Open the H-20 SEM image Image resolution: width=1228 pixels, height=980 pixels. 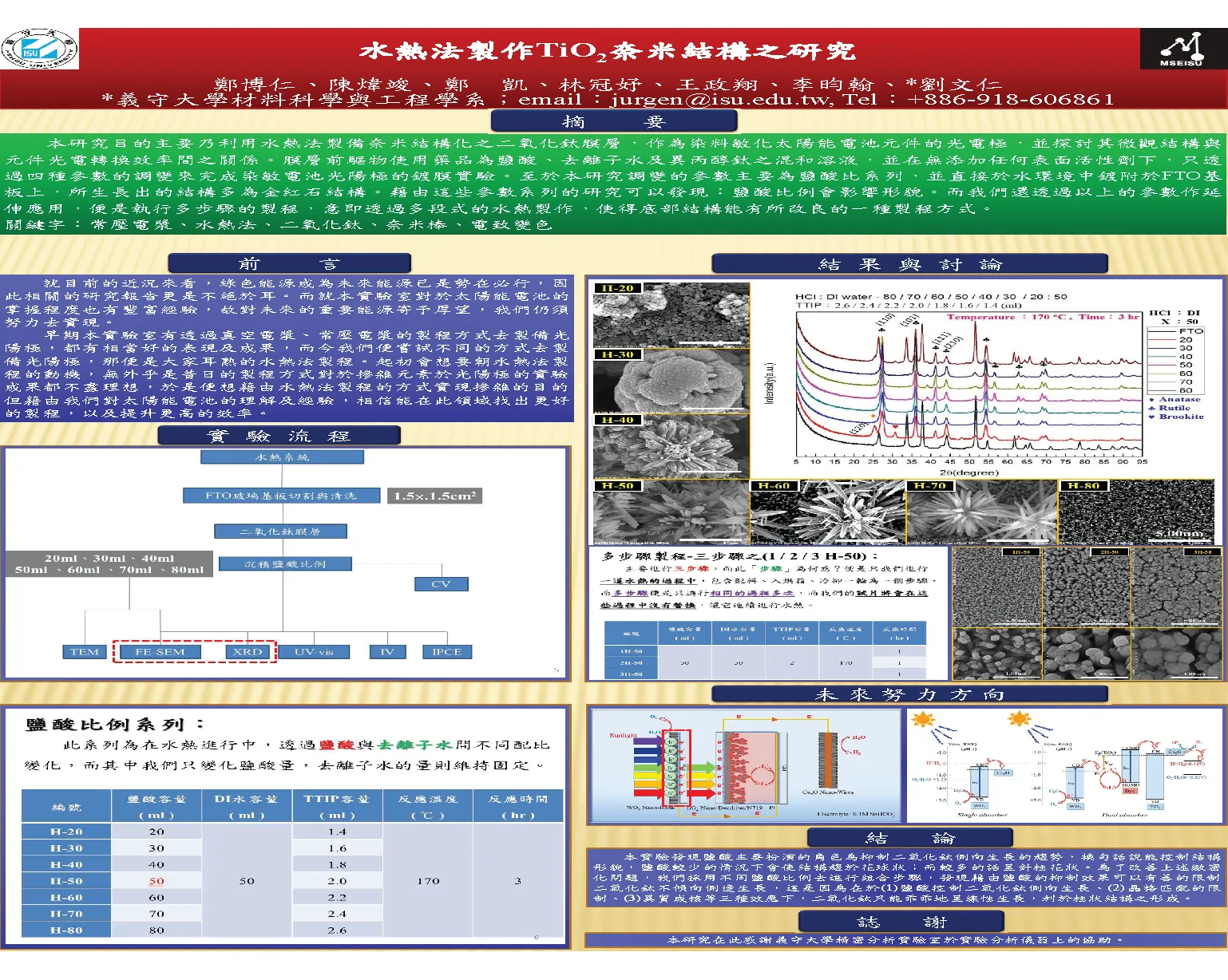click(x=671, y=315)
